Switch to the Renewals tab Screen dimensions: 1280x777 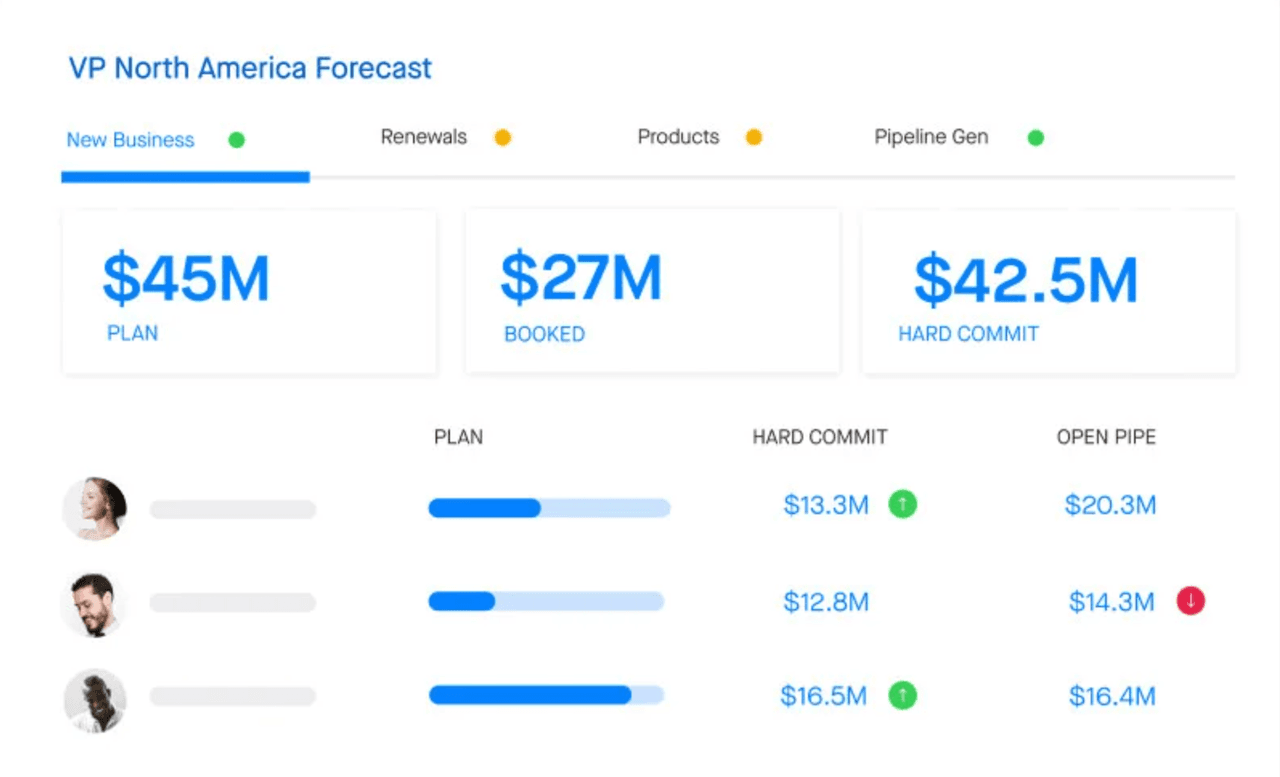pyautogui.click(x=424, y=137)
